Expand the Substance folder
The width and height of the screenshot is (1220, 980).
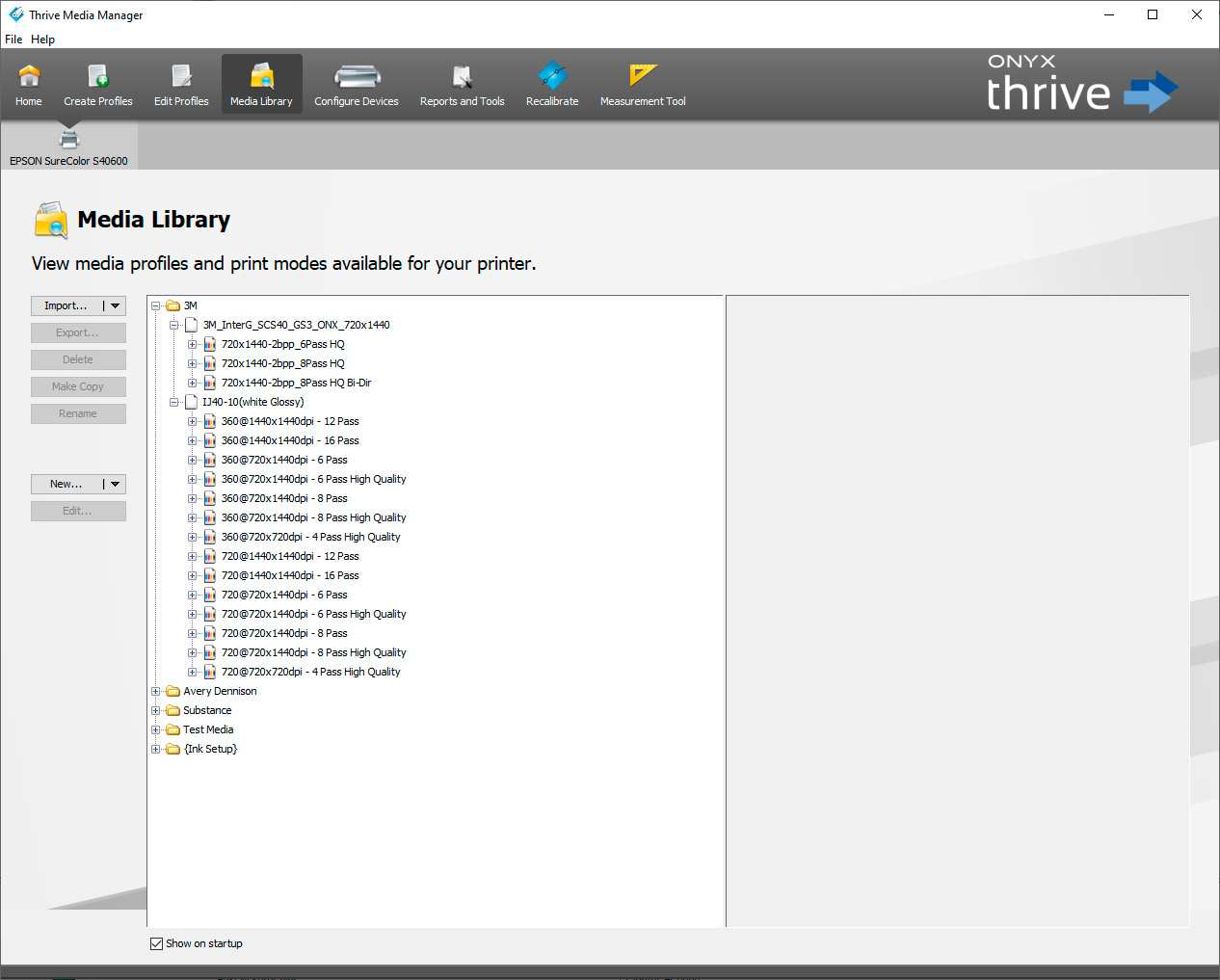point(155,710)
